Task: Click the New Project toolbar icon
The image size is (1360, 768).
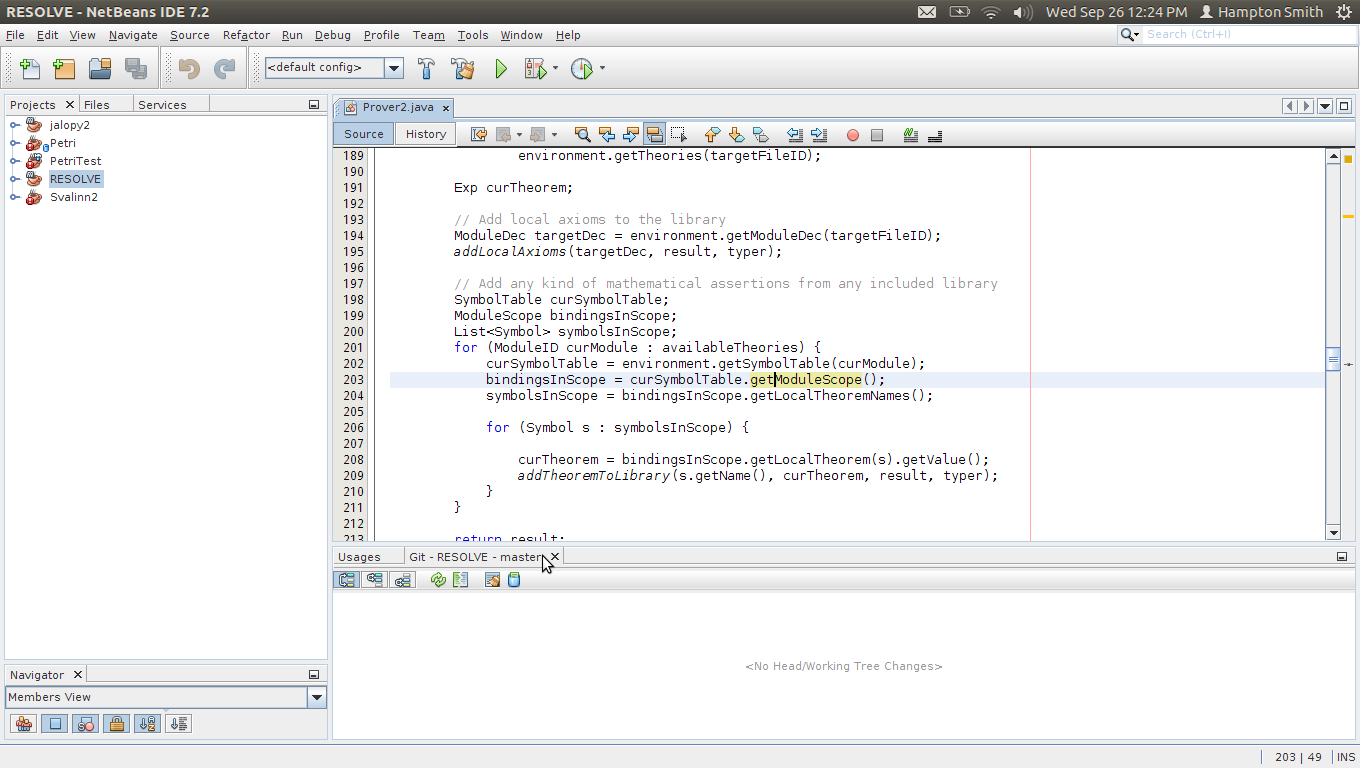Action: pos(63,69)
